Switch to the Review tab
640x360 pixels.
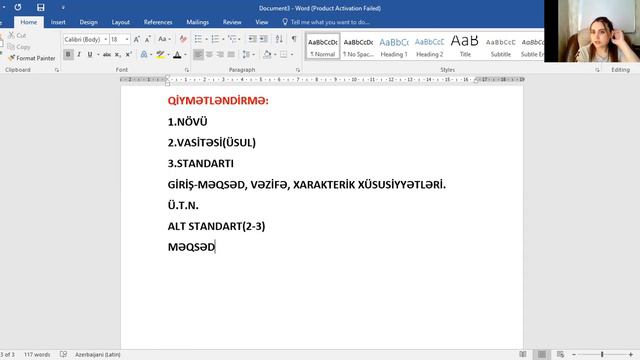coord(232,22)
